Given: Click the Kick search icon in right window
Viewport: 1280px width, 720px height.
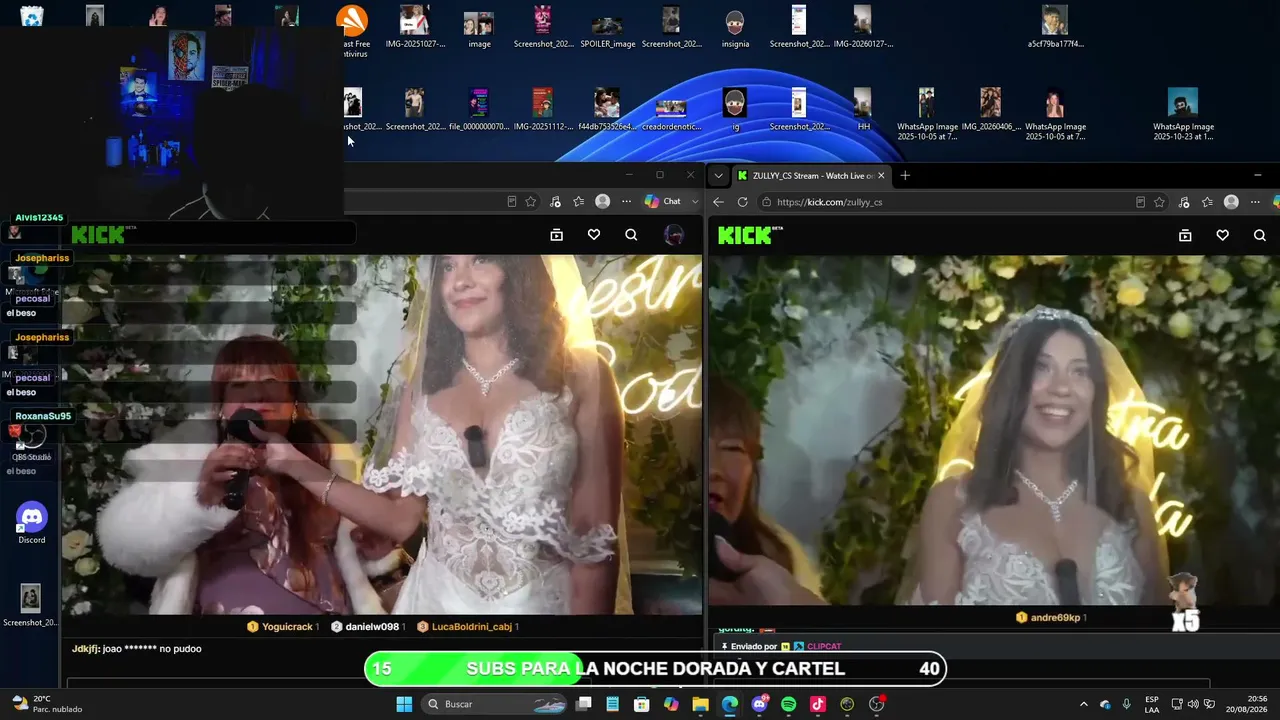Looking at the screenshot, I should coord(1259,235).
